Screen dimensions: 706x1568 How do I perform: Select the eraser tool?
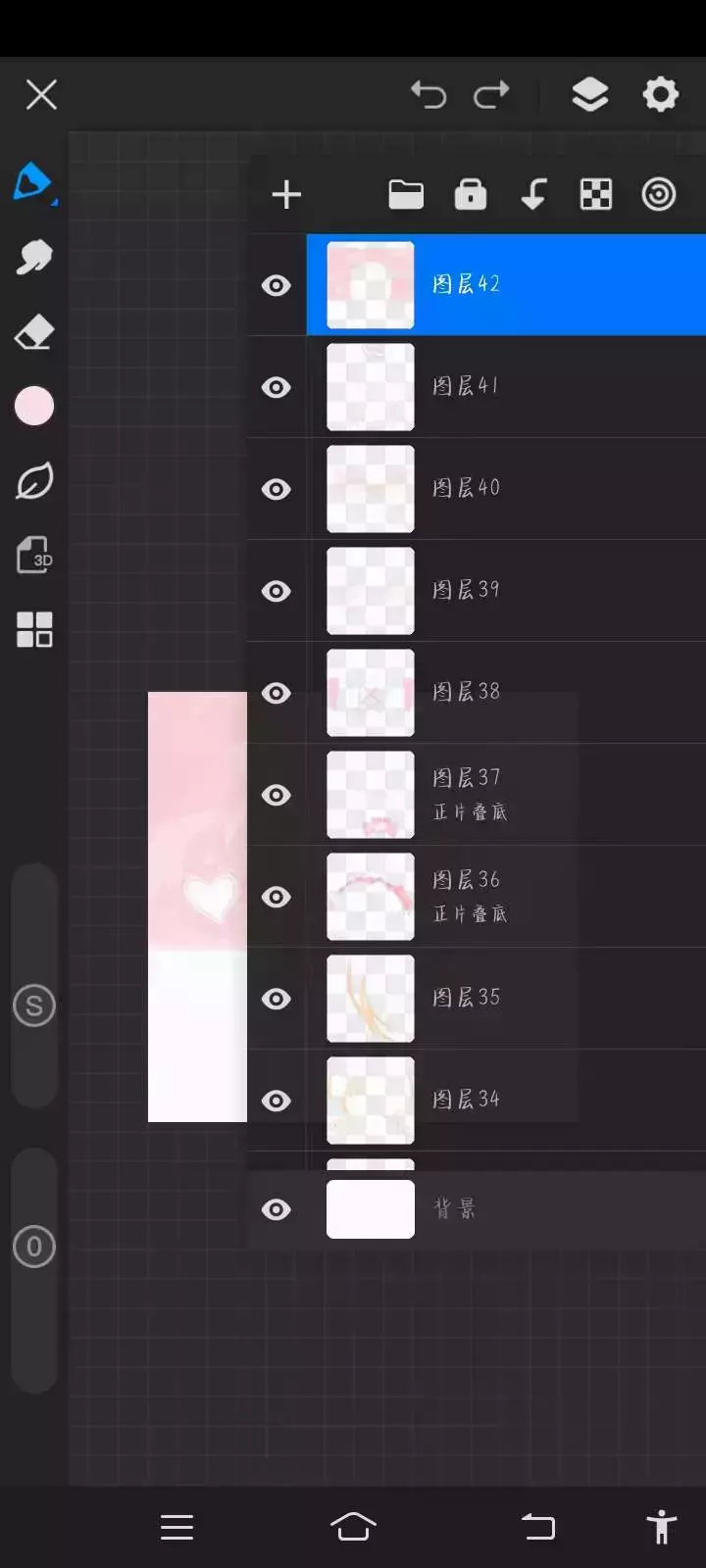tap(34, 332)
